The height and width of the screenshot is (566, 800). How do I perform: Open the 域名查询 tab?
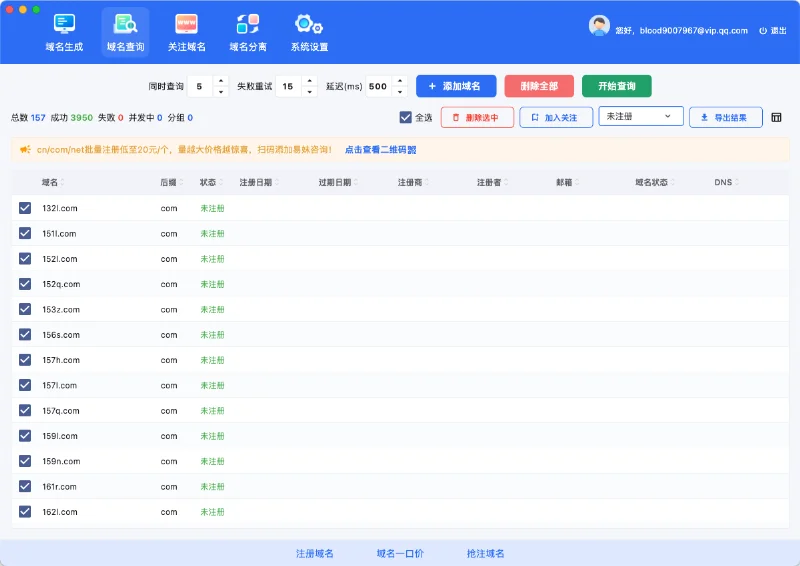pyautogui.click(x=126, y=33)
